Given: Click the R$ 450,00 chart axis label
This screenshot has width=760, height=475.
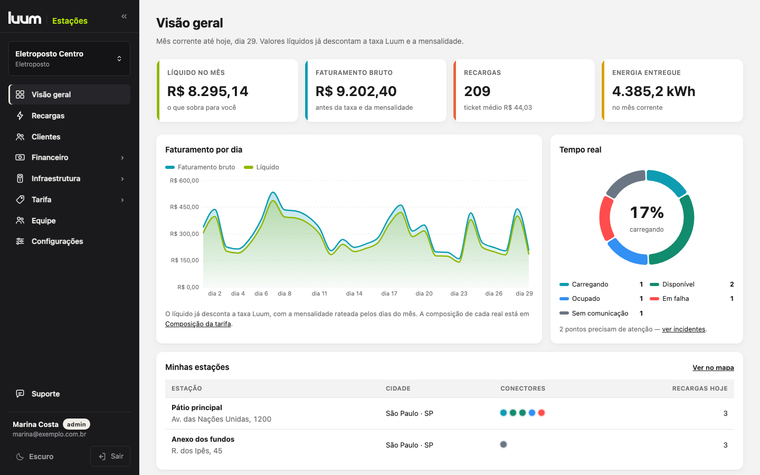Looking at the screenshot, I should [x=184, y=207].
